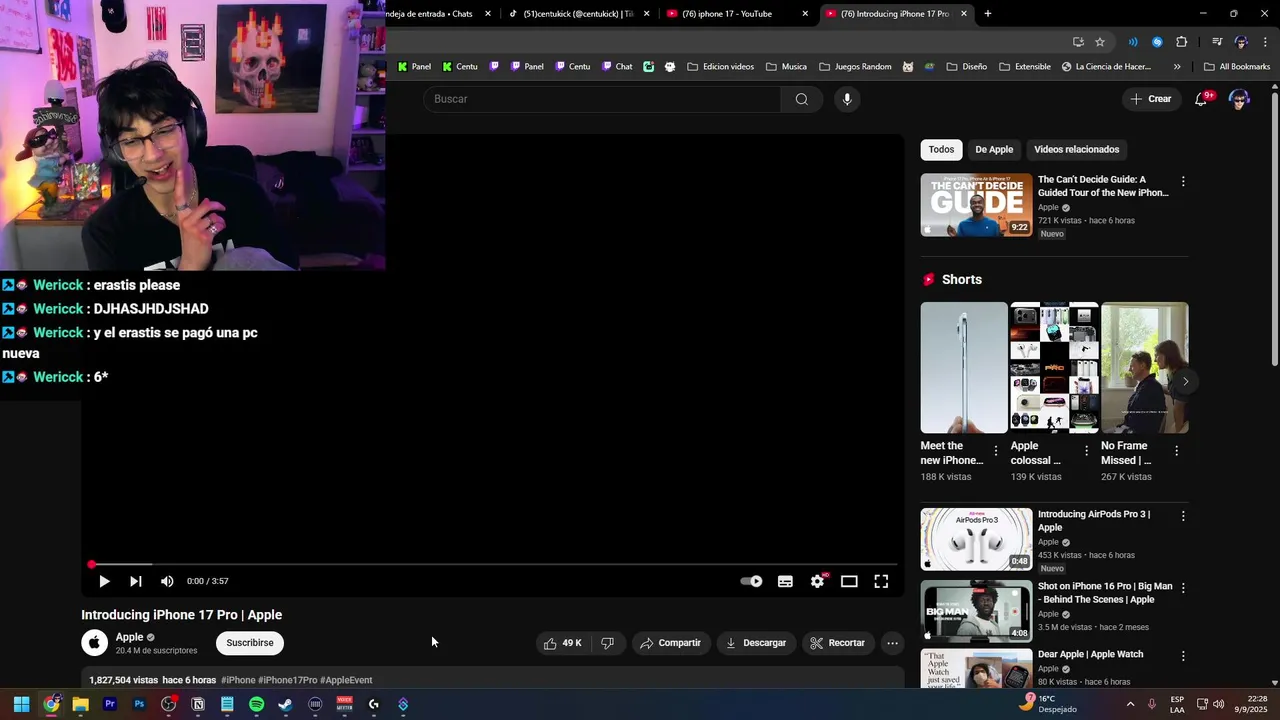
Task: Select the Todos filter chip
Action: point(941,149)
